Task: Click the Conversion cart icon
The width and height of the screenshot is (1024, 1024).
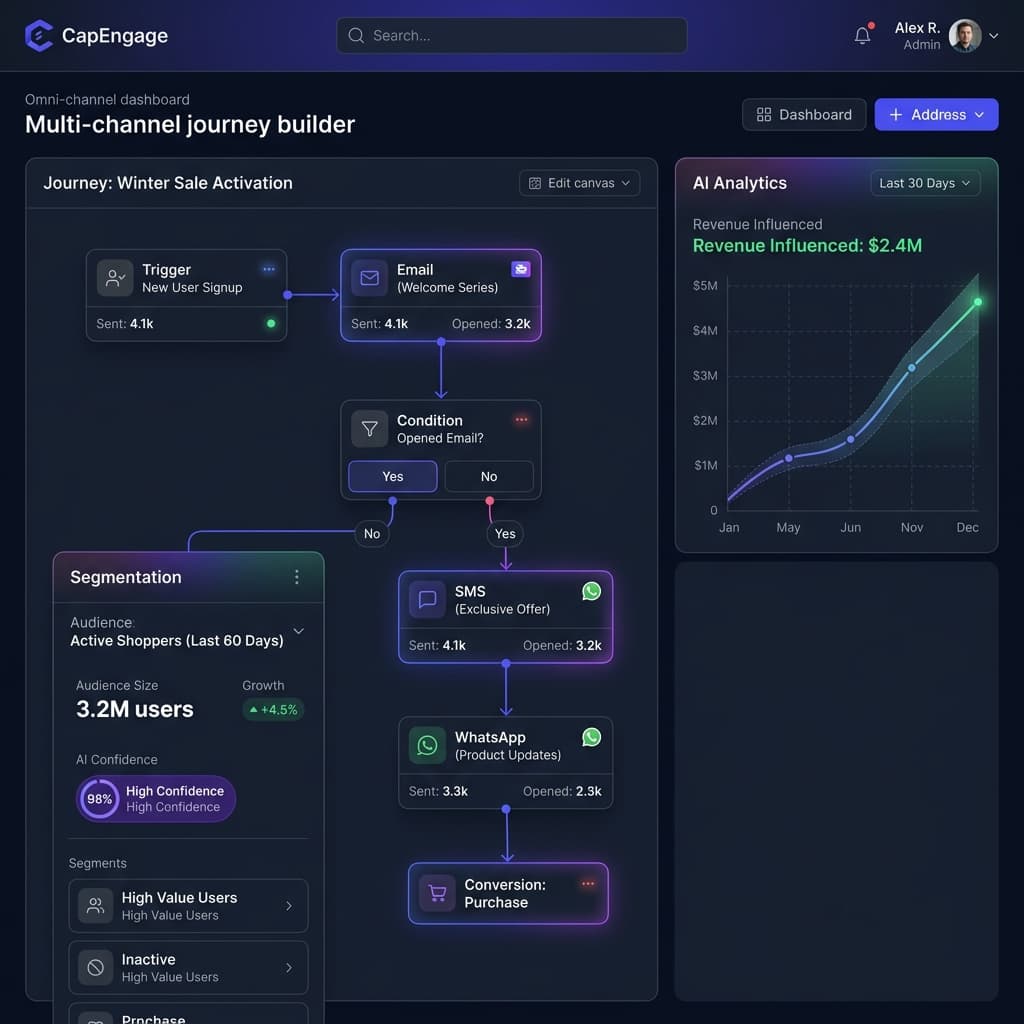Action: click(x=437, y=893)
